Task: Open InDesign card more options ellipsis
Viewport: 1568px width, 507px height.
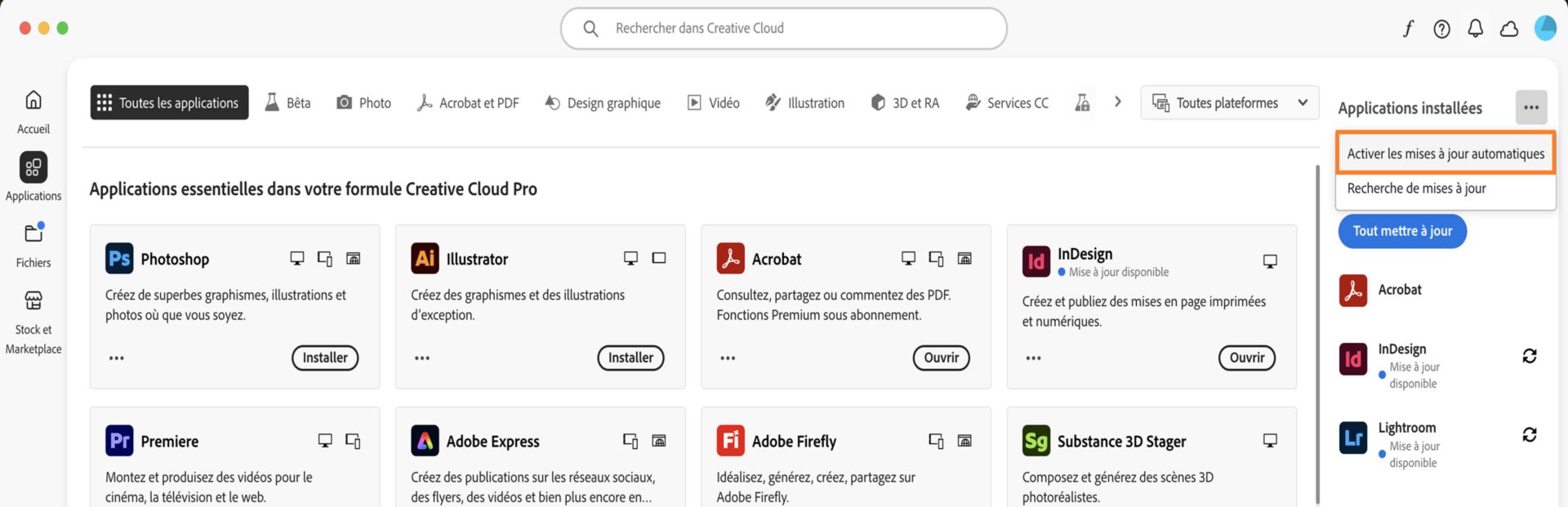Action: [x=1033, y=358]
